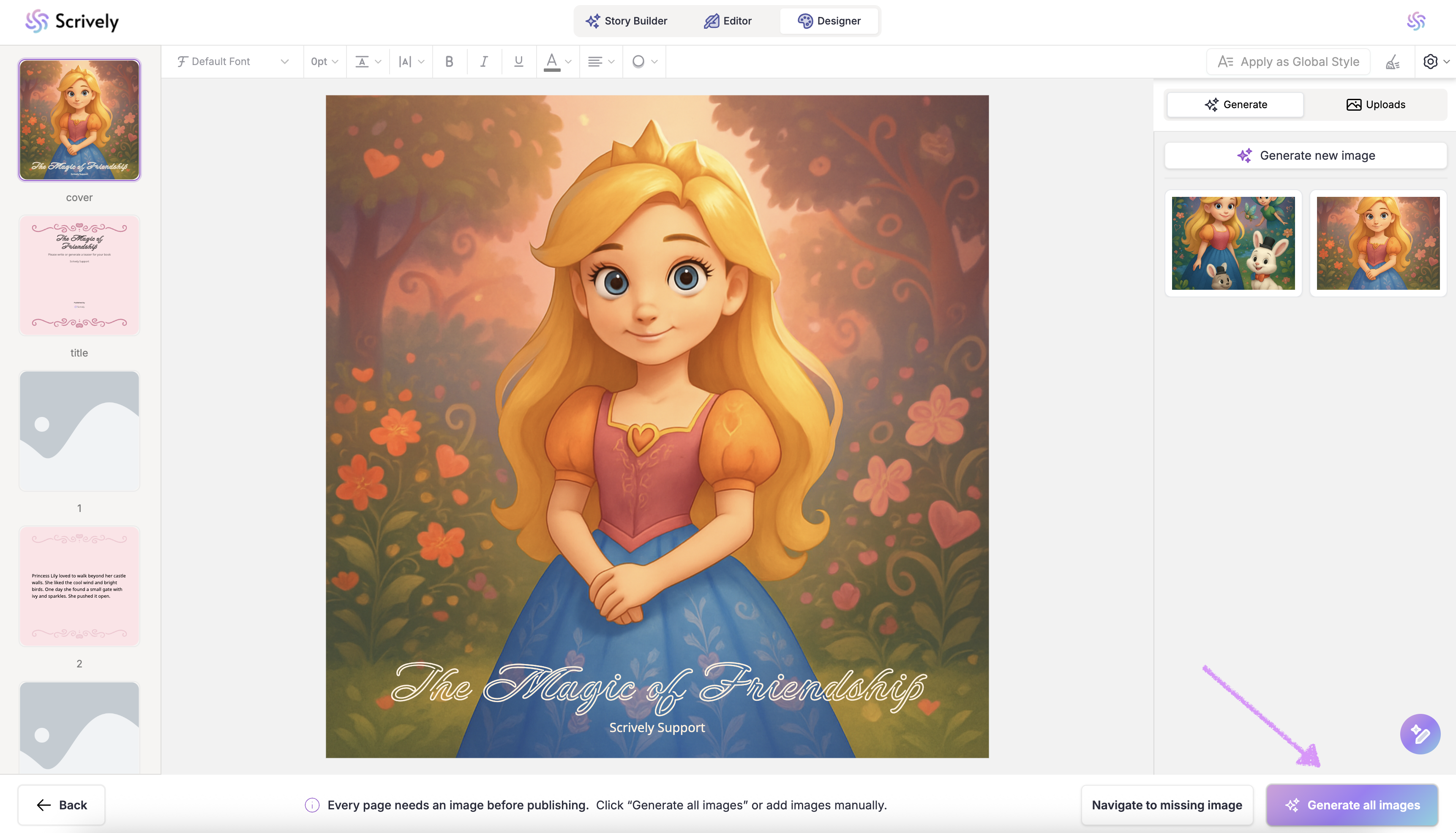Open the text alignment dropdown

pos(601,61)
